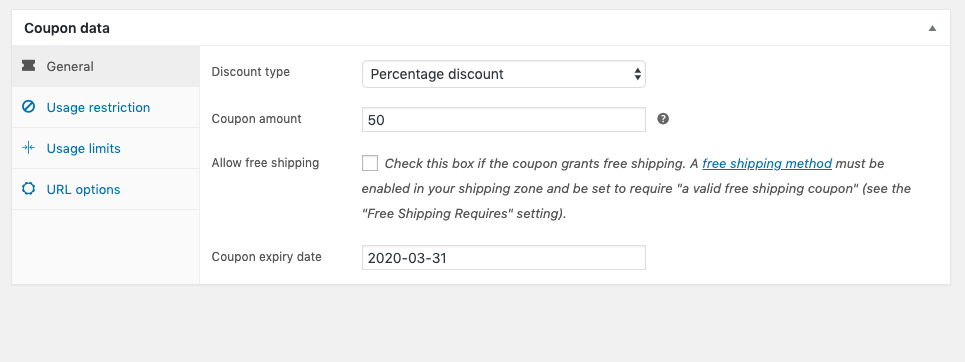The image size is (965, 362).
Task: Click into the Coupon amount field
Action: pos(503,119)
